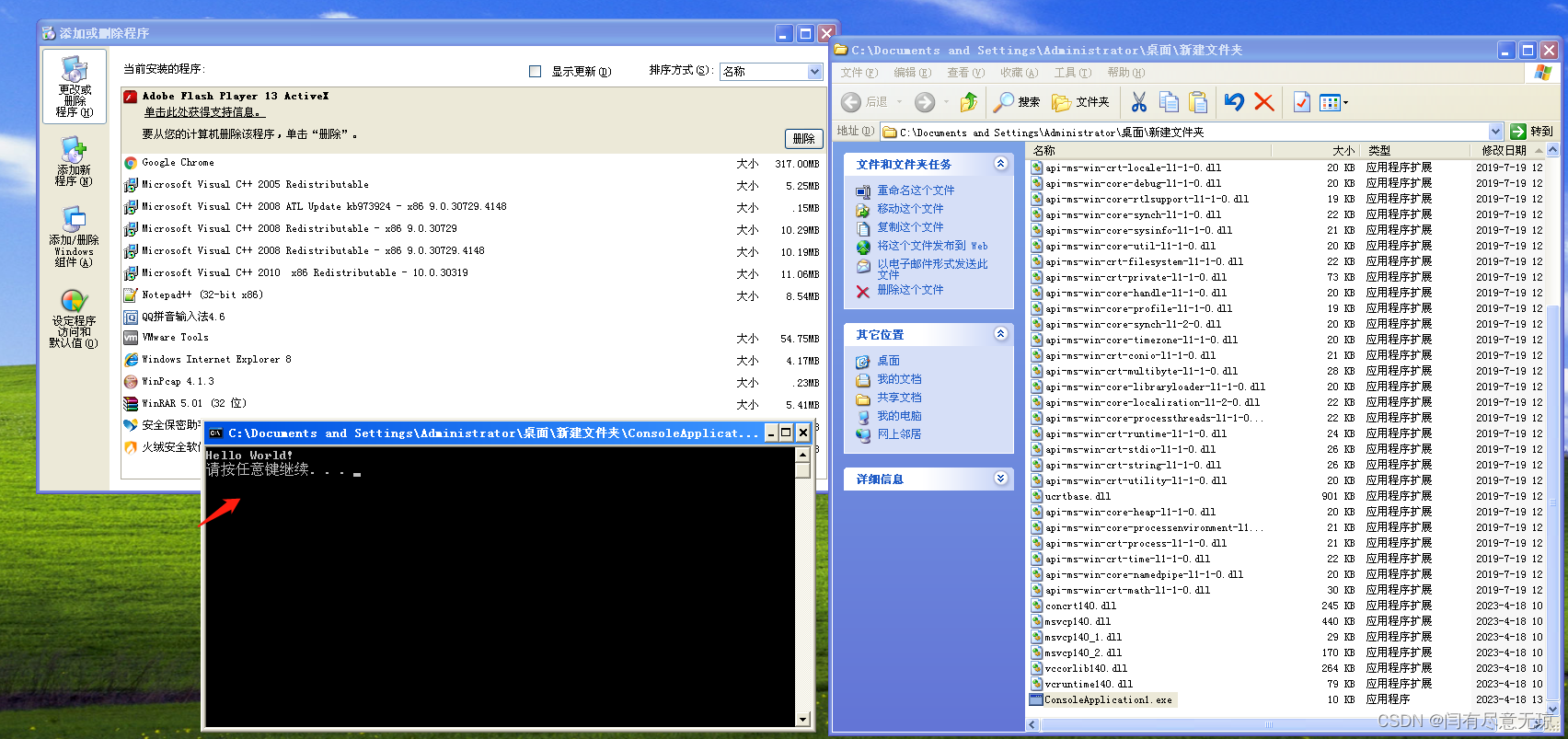The height and width of the screenshot is (739, 1568).
Task: Expand Details panel
Action: pos(1001,479)
